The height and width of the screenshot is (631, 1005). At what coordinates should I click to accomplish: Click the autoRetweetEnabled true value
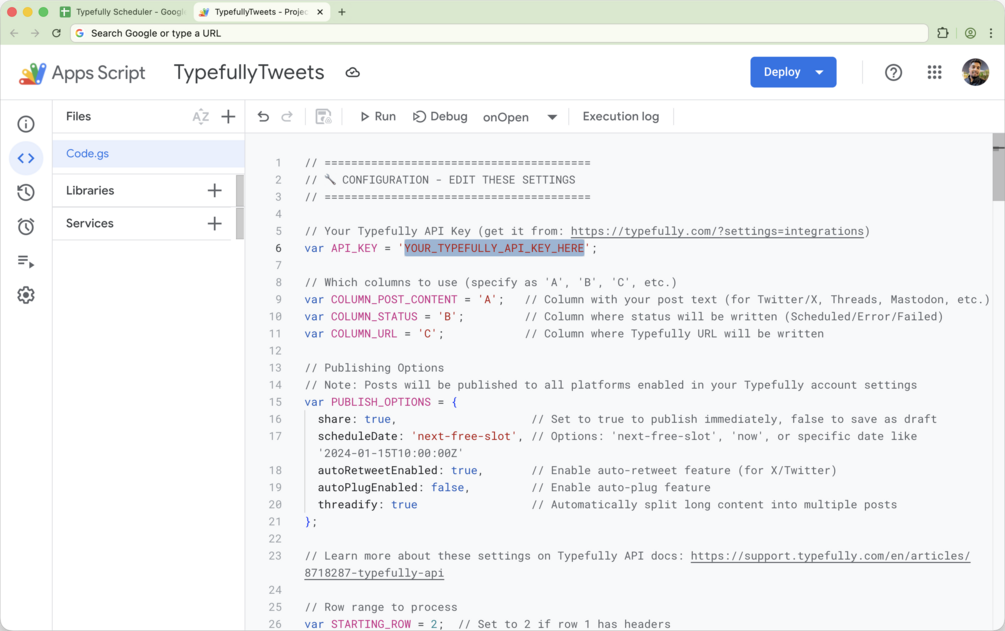tap(464, 471)
